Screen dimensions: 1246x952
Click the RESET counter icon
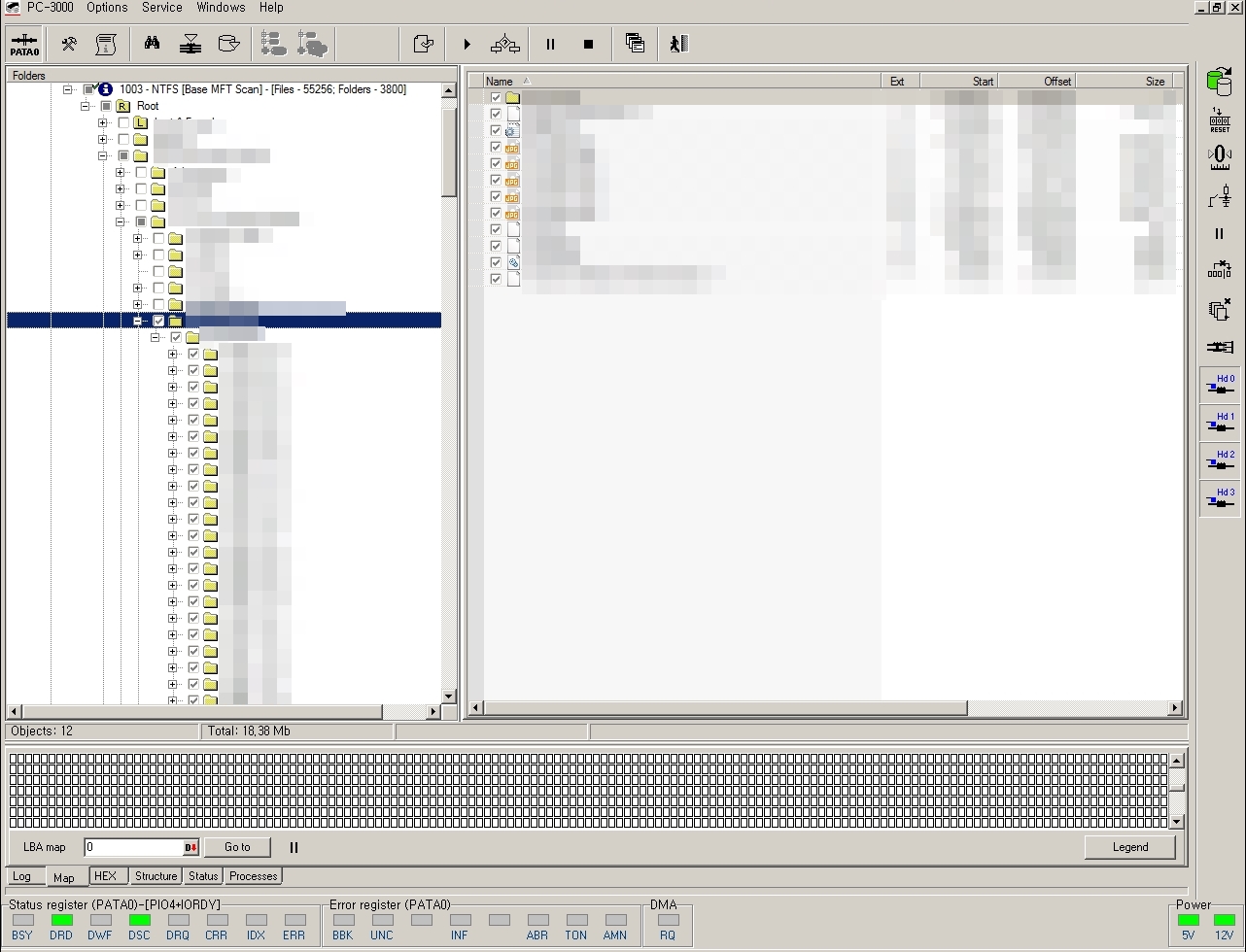(1219, 119)
